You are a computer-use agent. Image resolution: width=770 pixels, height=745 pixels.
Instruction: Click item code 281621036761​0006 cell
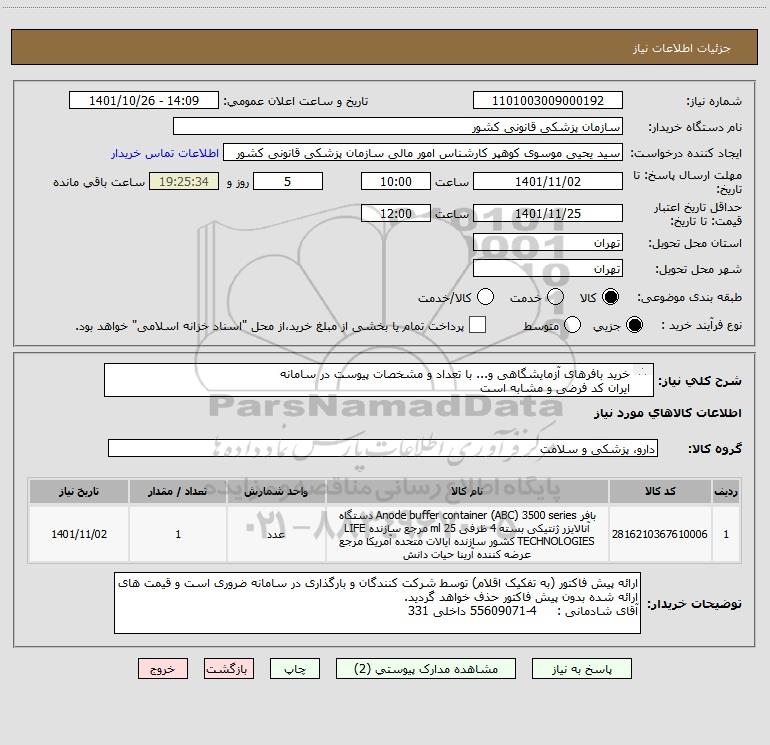coord(660,534)
